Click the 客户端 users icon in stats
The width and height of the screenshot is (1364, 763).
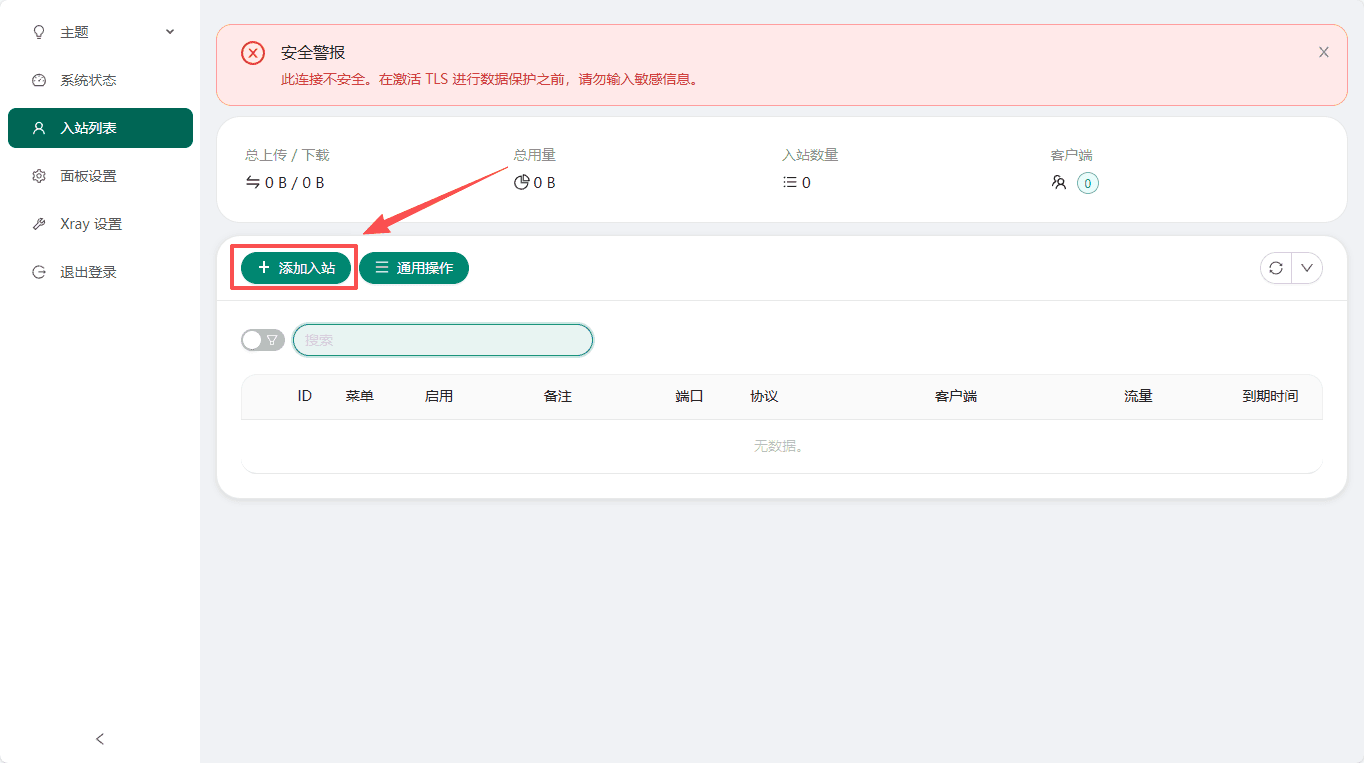tap(1059, 183)
